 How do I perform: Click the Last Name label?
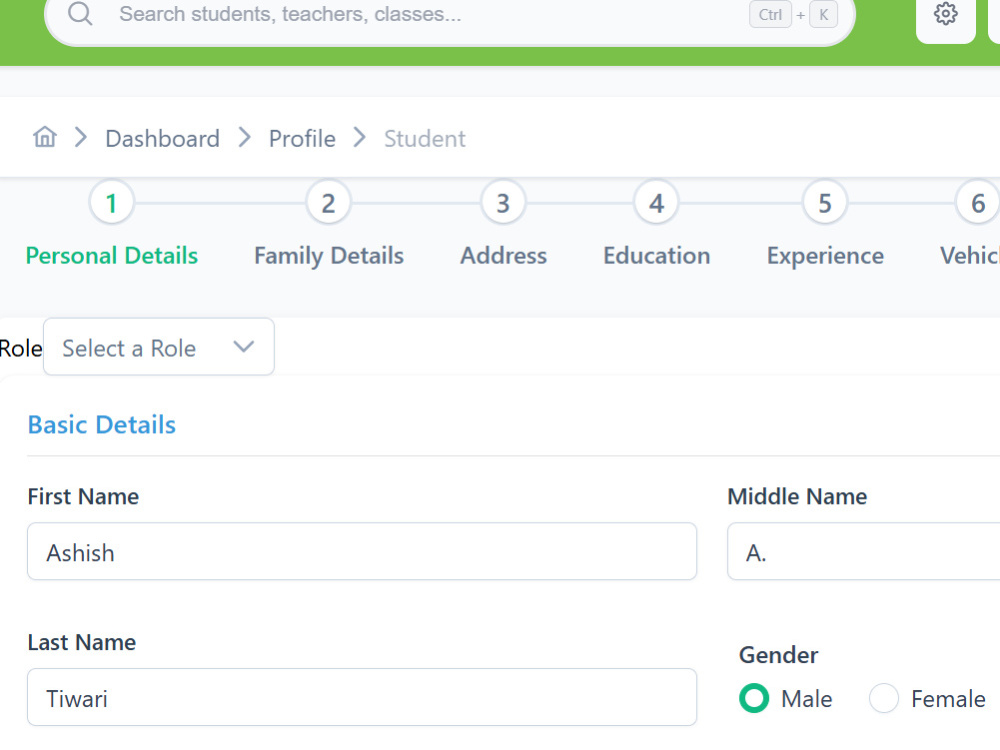[82, 642]
